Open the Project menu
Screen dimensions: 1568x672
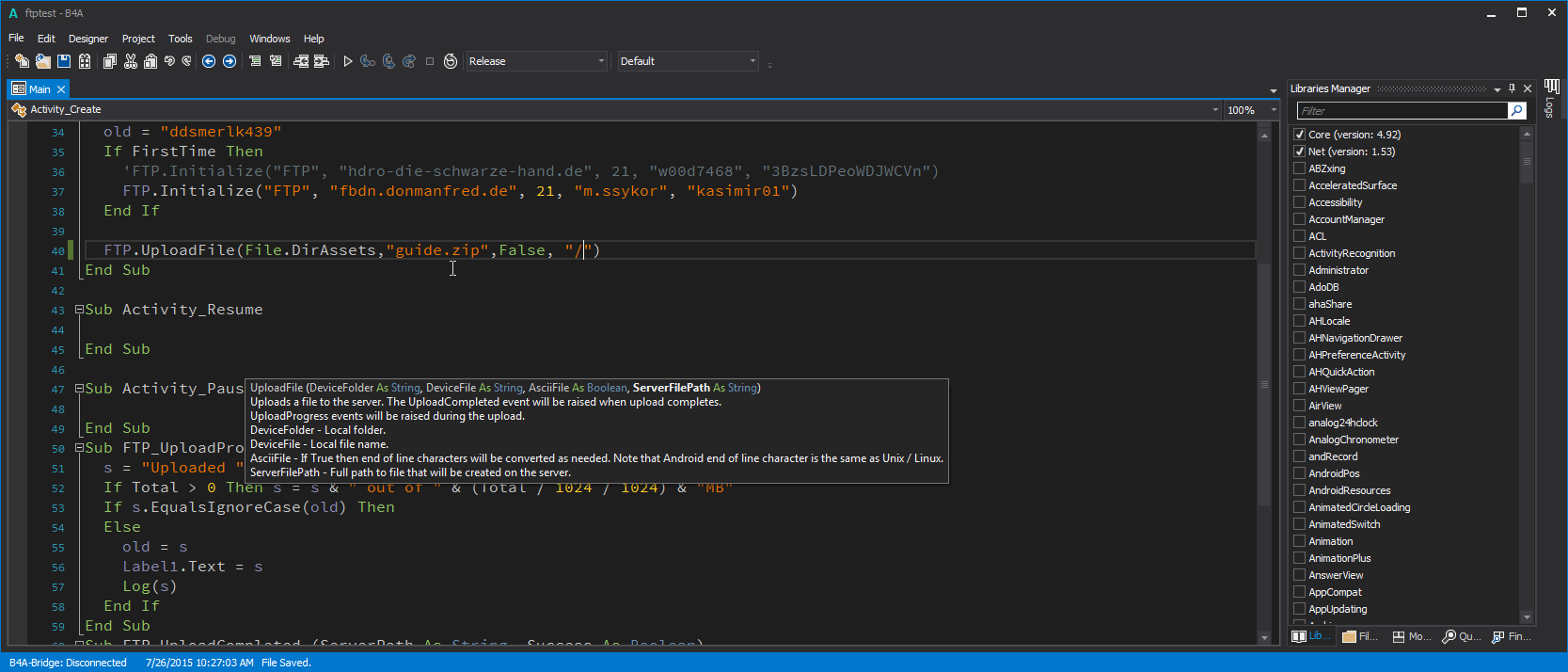click(x=138, y=39)
